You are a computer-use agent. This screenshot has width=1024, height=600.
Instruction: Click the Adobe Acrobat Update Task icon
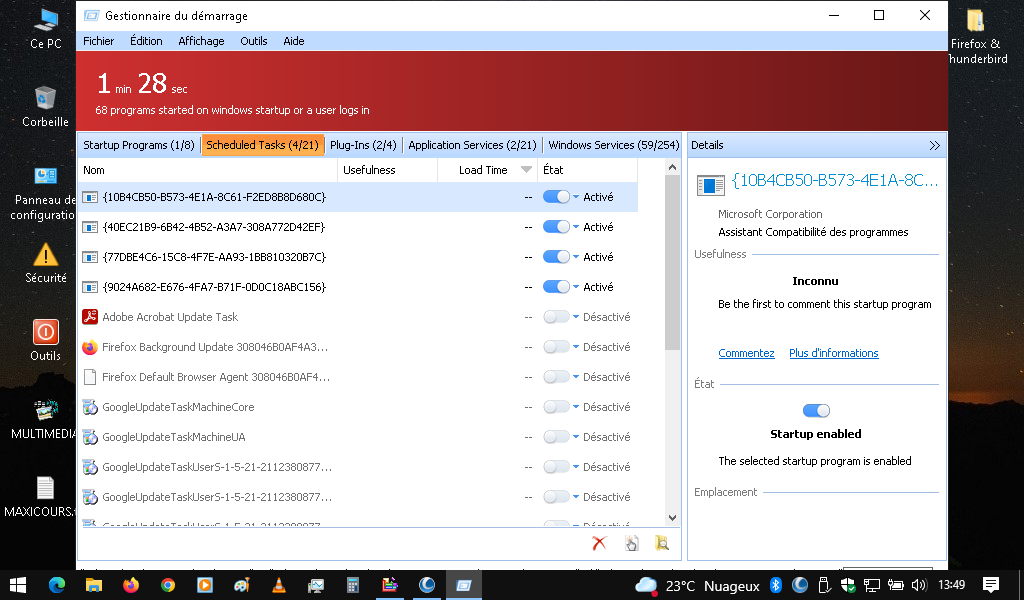(90, 317)
